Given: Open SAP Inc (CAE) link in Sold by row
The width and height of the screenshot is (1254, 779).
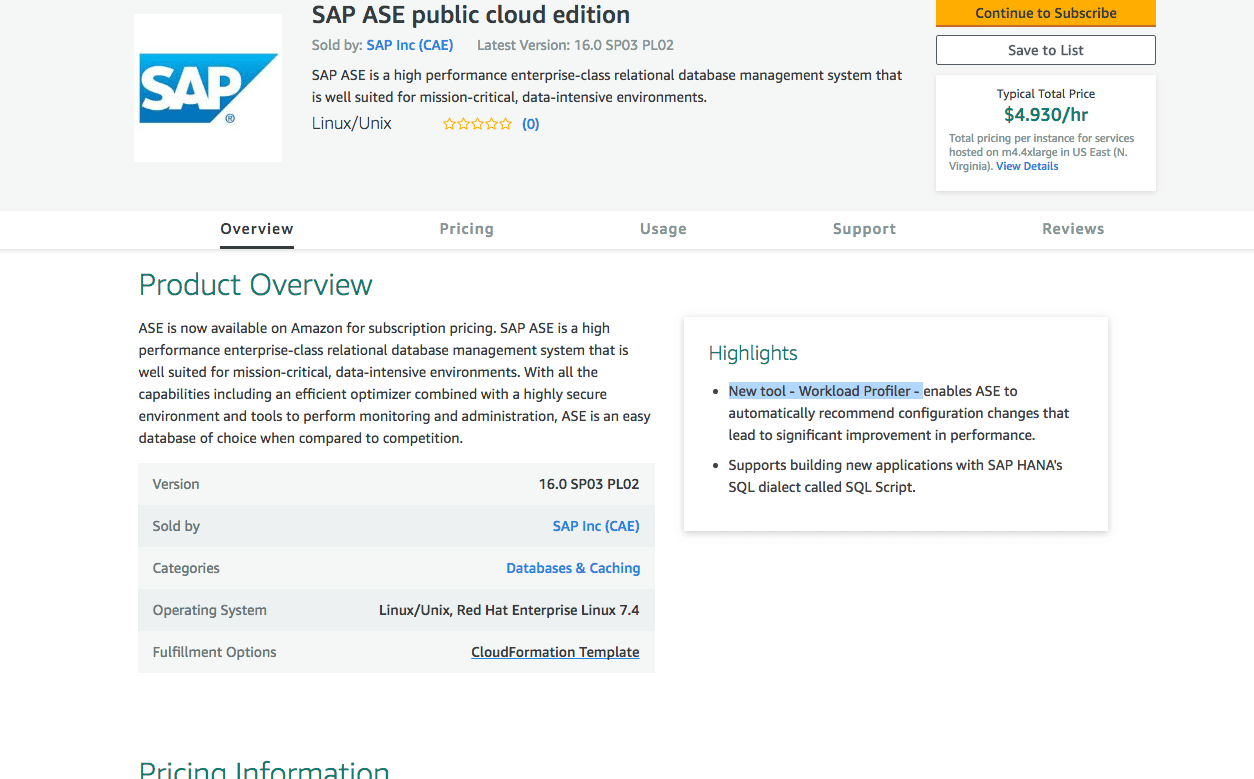Looking at the screenshot, I should 596,526.
